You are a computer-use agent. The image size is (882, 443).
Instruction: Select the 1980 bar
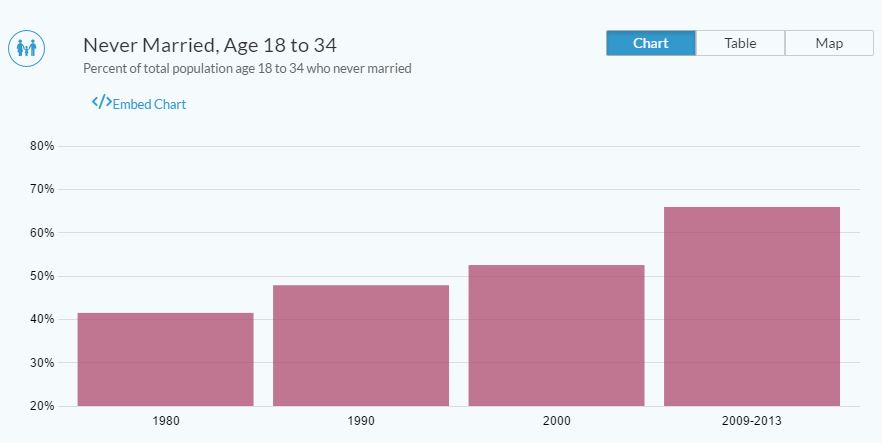165,360
